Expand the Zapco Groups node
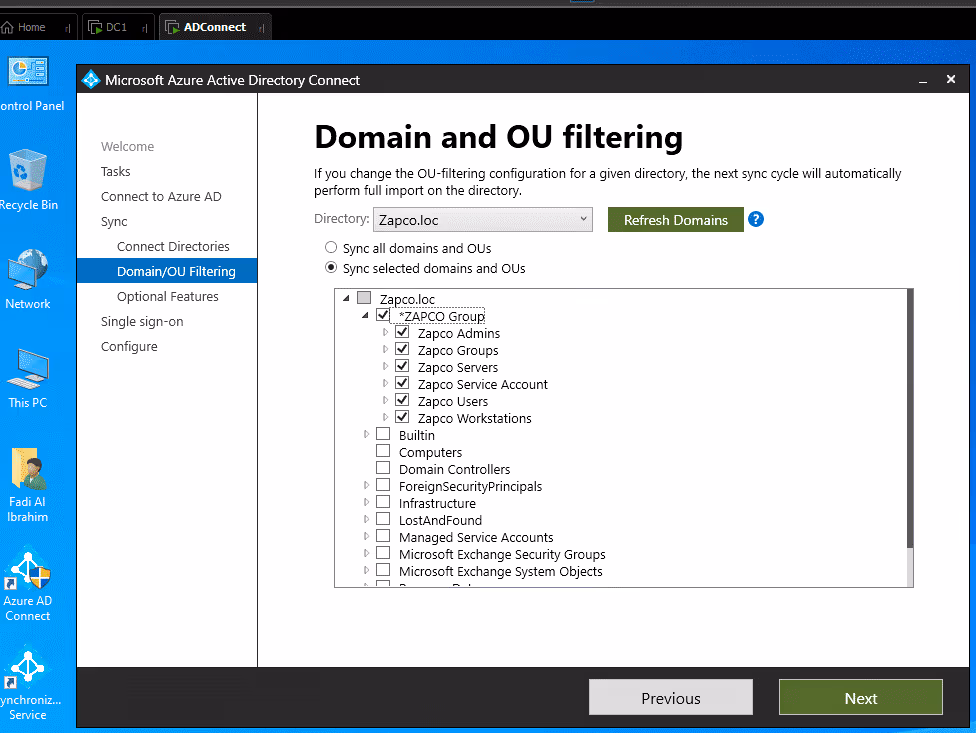Screen dimensions: 976x733 385,349
